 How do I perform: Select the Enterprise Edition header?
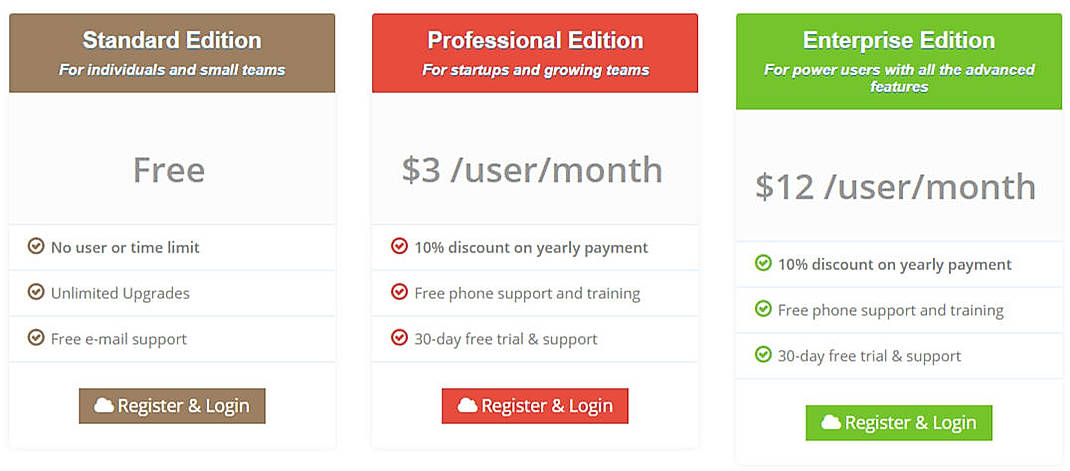coord(898,41)
